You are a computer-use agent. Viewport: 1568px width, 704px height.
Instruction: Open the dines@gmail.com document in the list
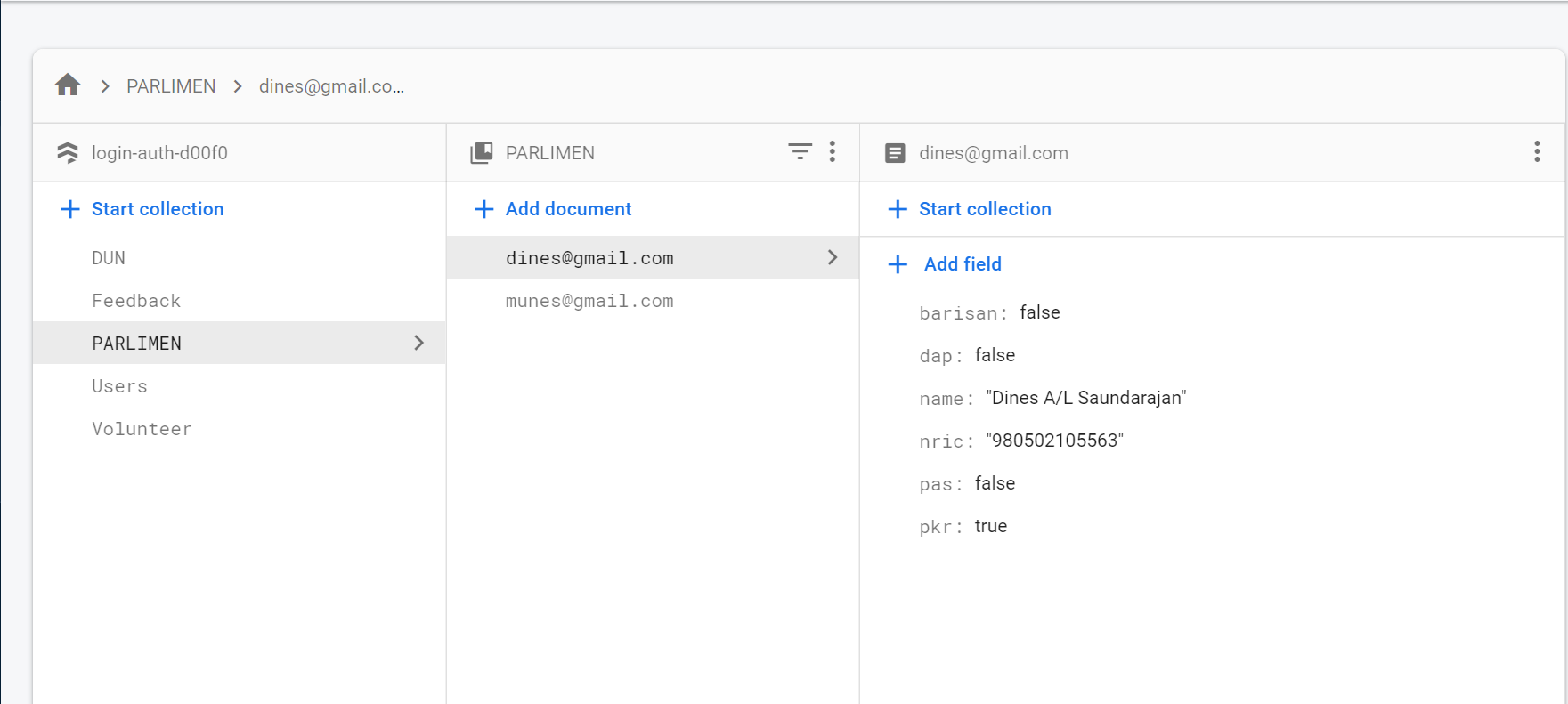click(x=653, y=257)
